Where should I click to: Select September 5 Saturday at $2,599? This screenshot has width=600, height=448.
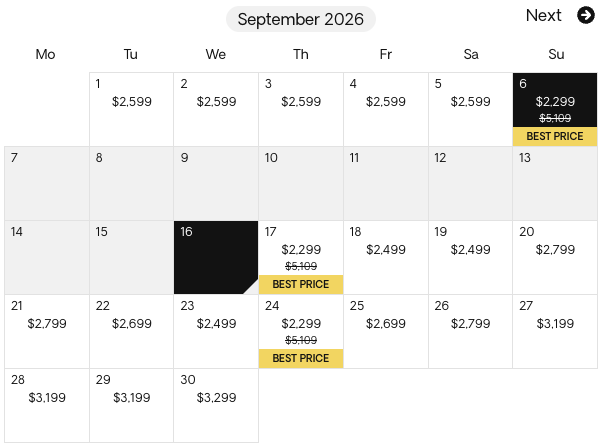pyautogui.click(x=470, y=109)
